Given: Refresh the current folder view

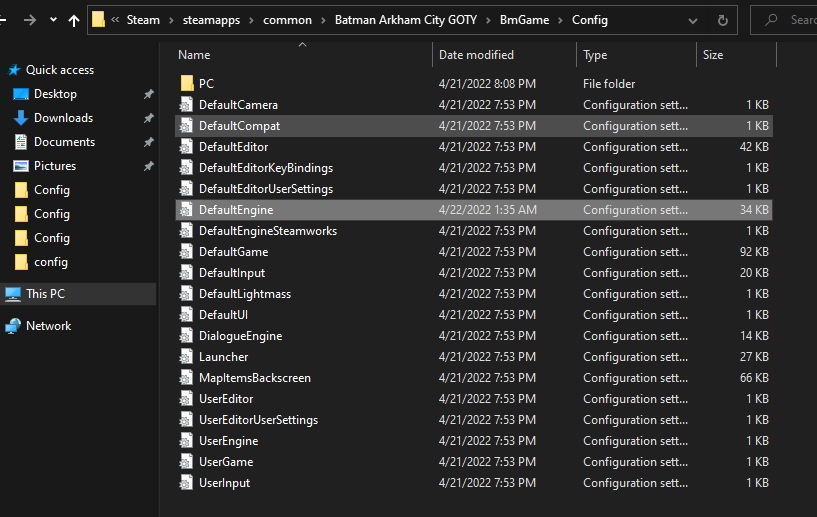Looking at the screenshot, I should coord(722,20).
